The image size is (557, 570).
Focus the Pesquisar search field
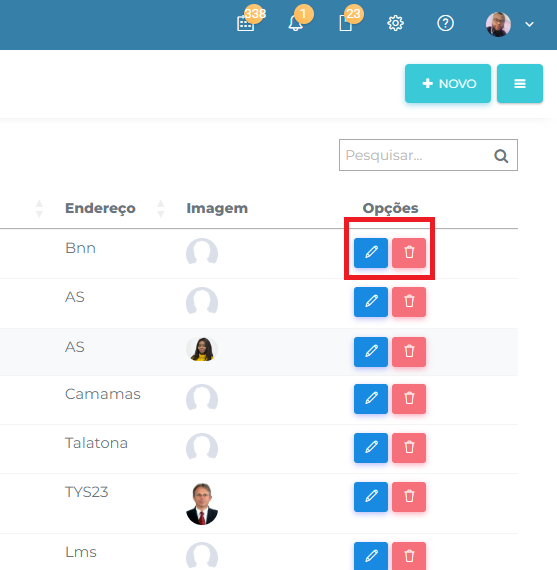tap(428, 155)
